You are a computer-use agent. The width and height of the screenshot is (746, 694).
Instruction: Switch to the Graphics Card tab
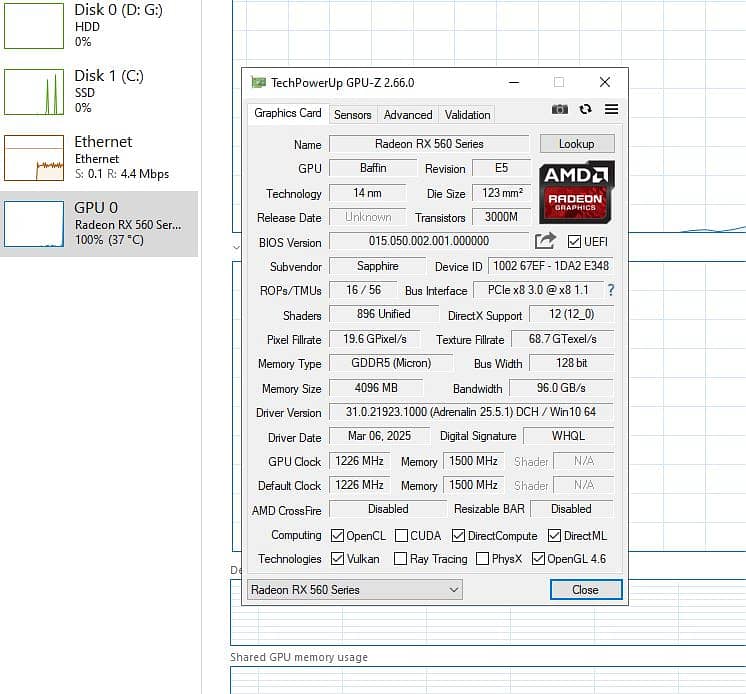(x=287, y=113)
